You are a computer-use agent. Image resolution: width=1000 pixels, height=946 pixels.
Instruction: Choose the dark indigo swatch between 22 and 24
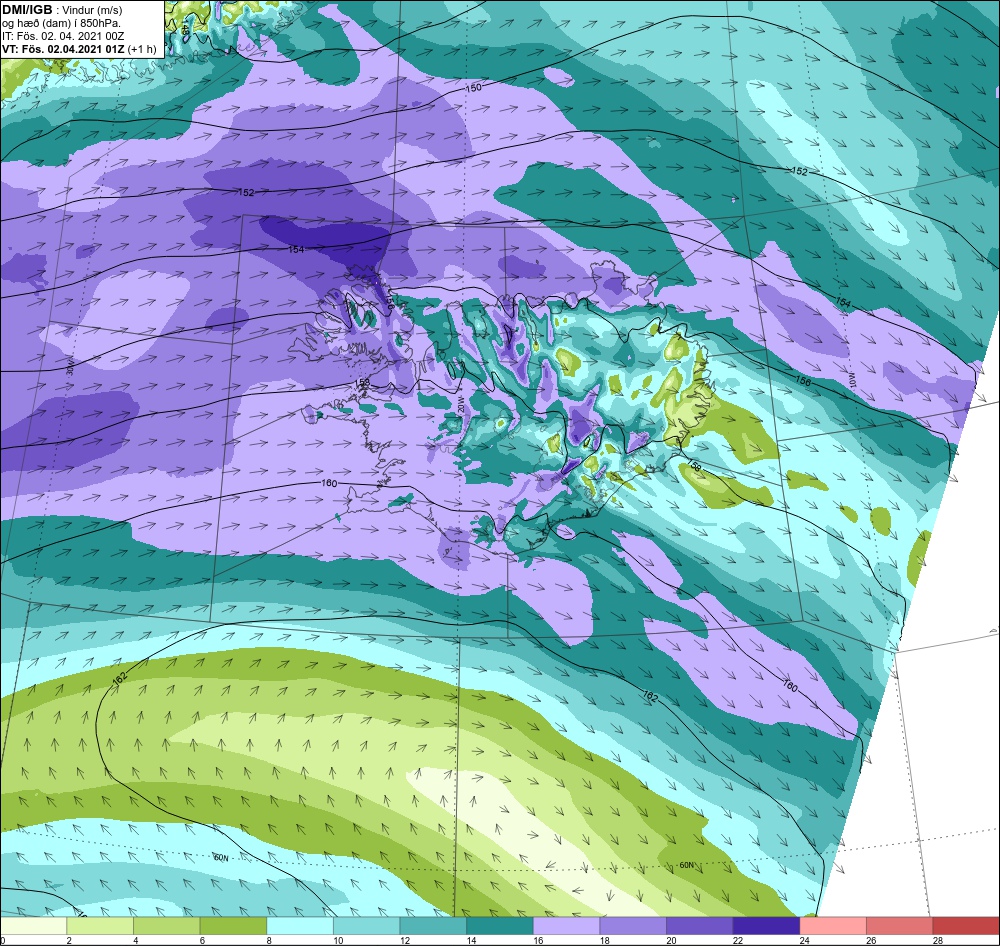tap(766, 925)
